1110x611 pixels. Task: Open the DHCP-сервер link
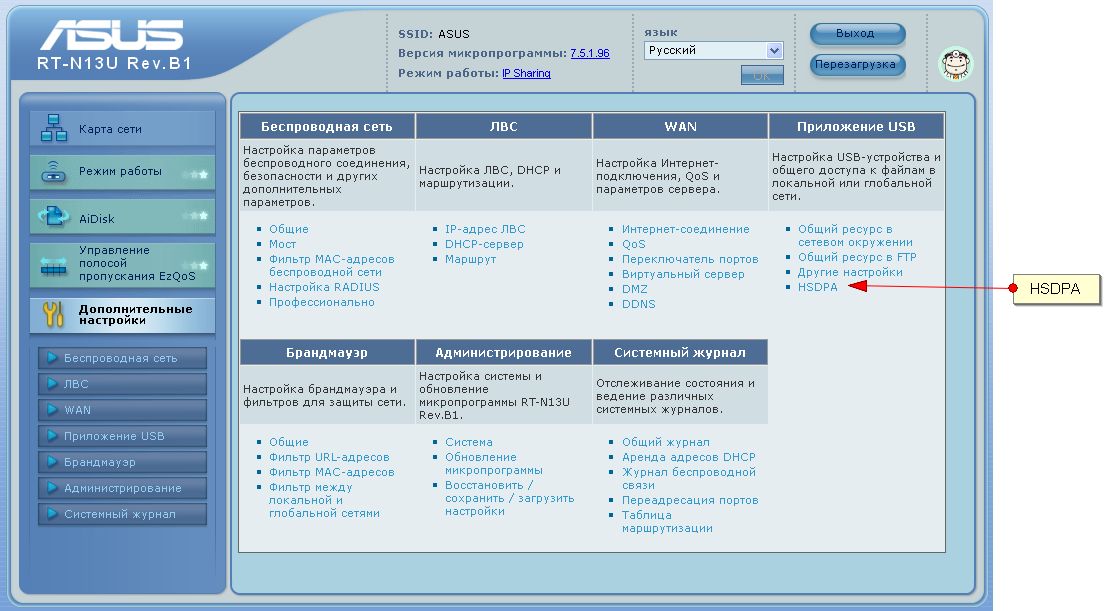(x=484, y=244)
